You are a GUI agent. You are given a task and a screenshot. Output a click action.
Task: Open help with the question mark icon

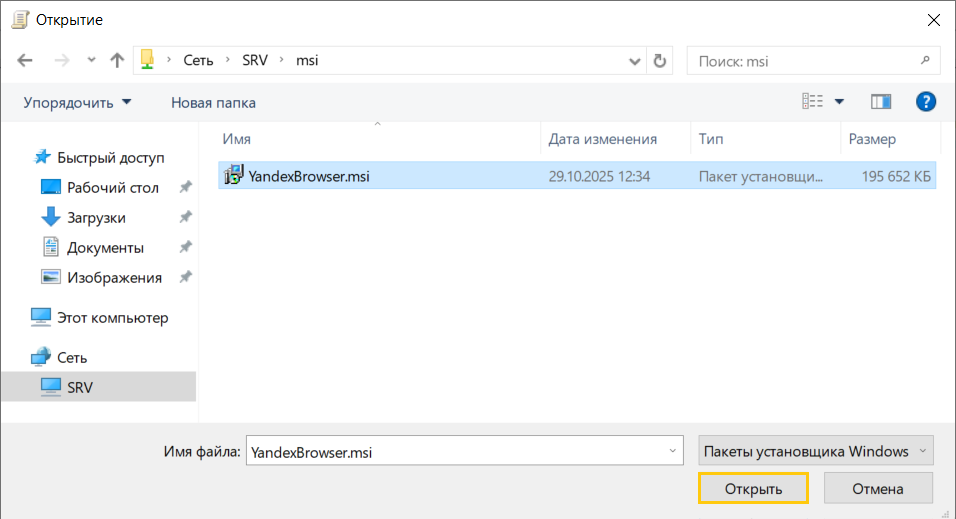(926, 101)
